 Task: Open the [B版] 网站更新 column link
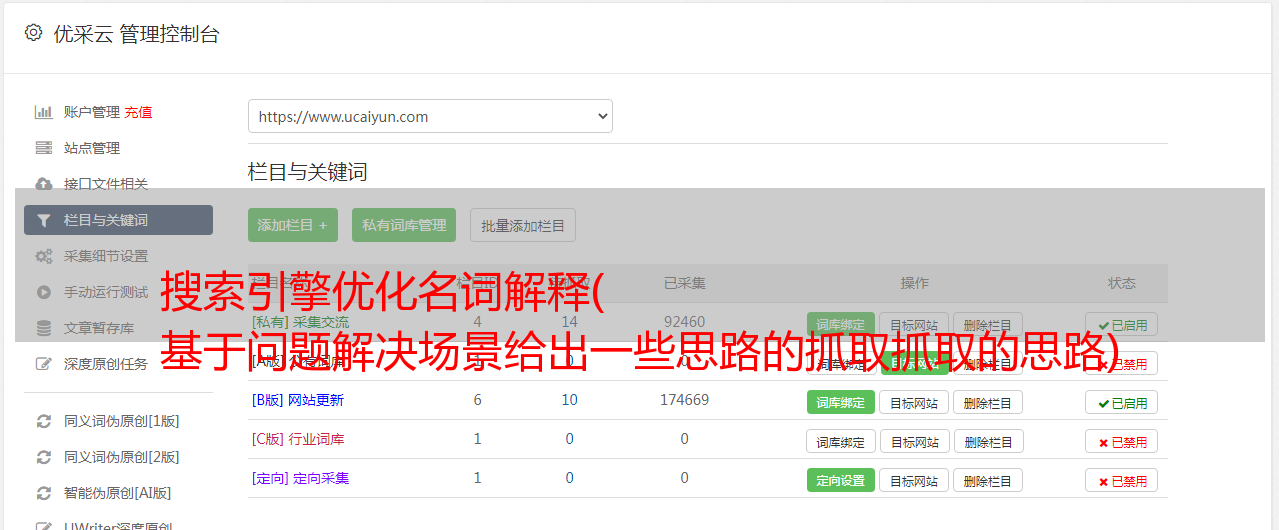[x=298, y=400]
